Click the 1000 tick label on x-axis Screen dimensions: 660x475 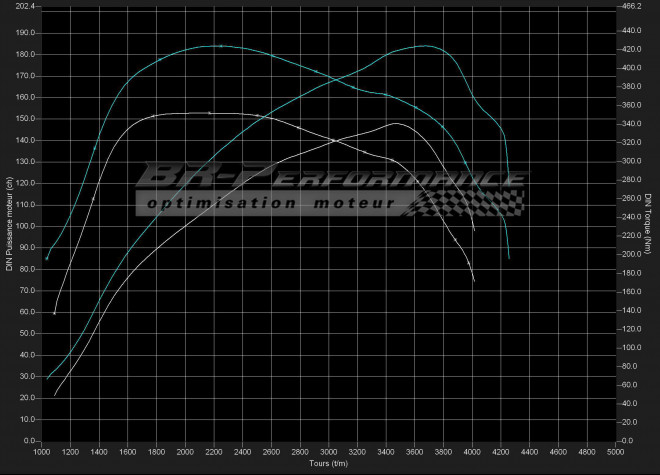[x=41, y=452]
